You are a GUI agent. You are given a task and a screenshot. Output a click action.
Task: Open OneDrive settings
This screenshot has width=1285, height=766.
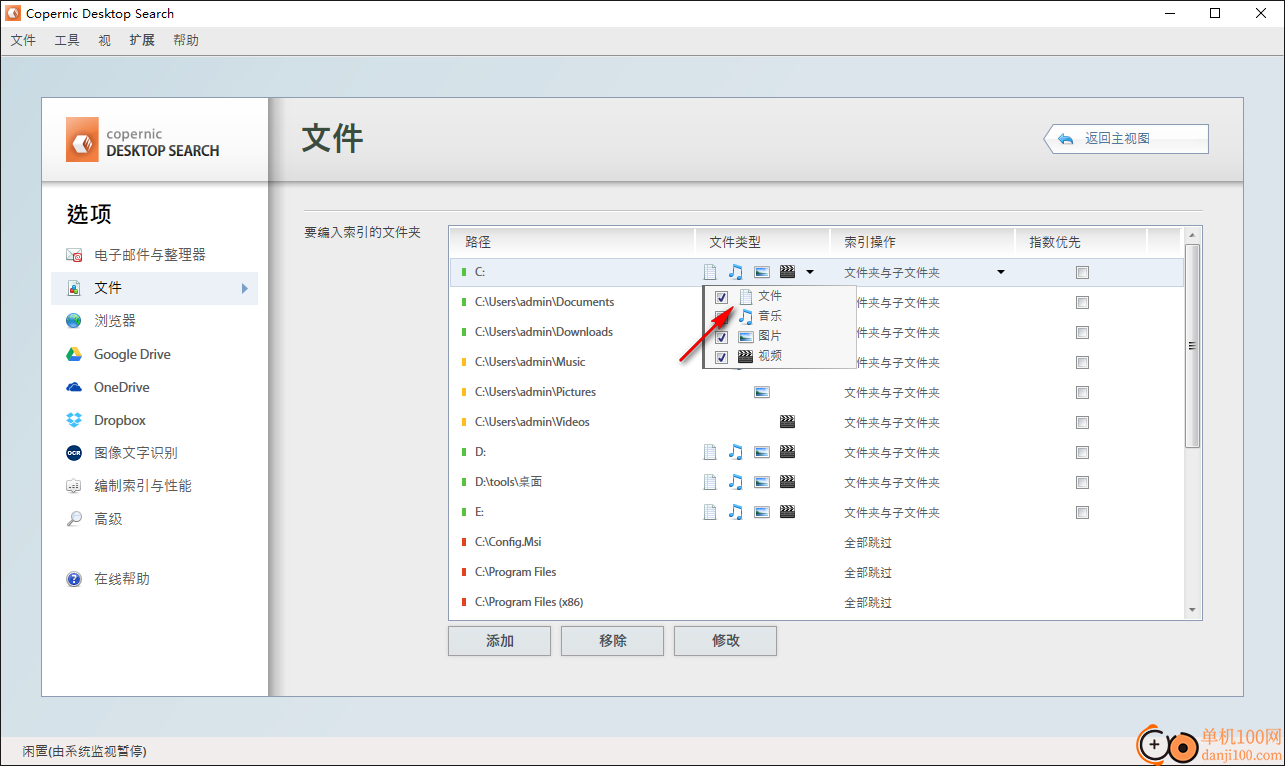[x=121, y=387]
